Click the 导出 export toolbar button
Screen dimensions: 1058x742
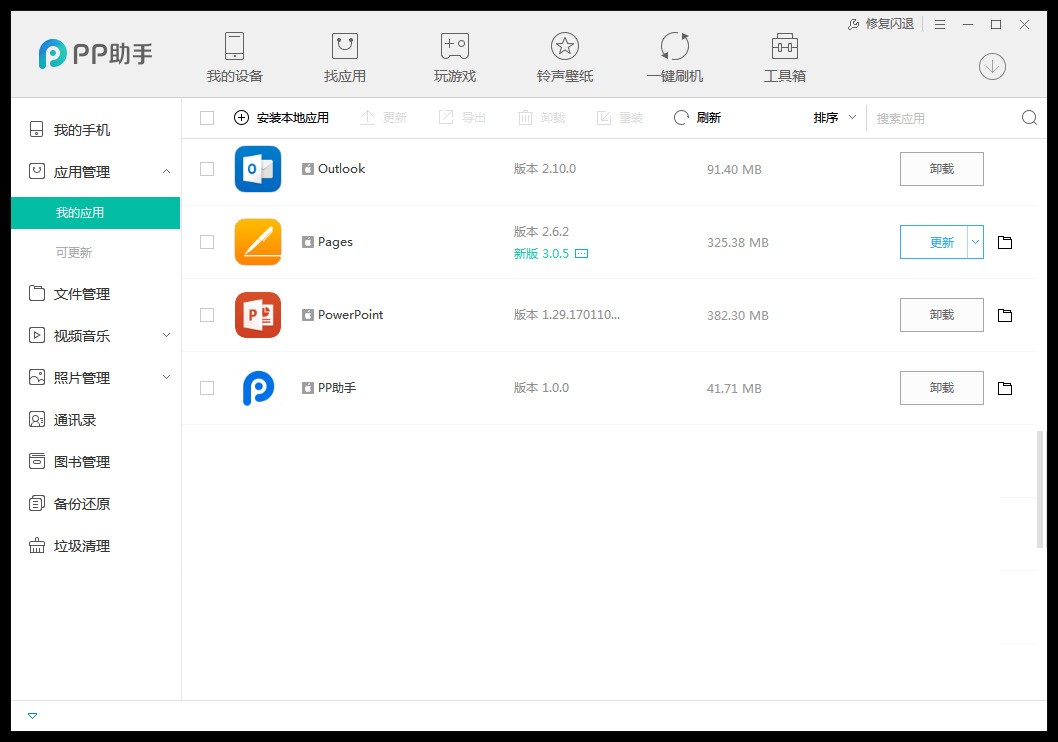[x=462, y=118]
